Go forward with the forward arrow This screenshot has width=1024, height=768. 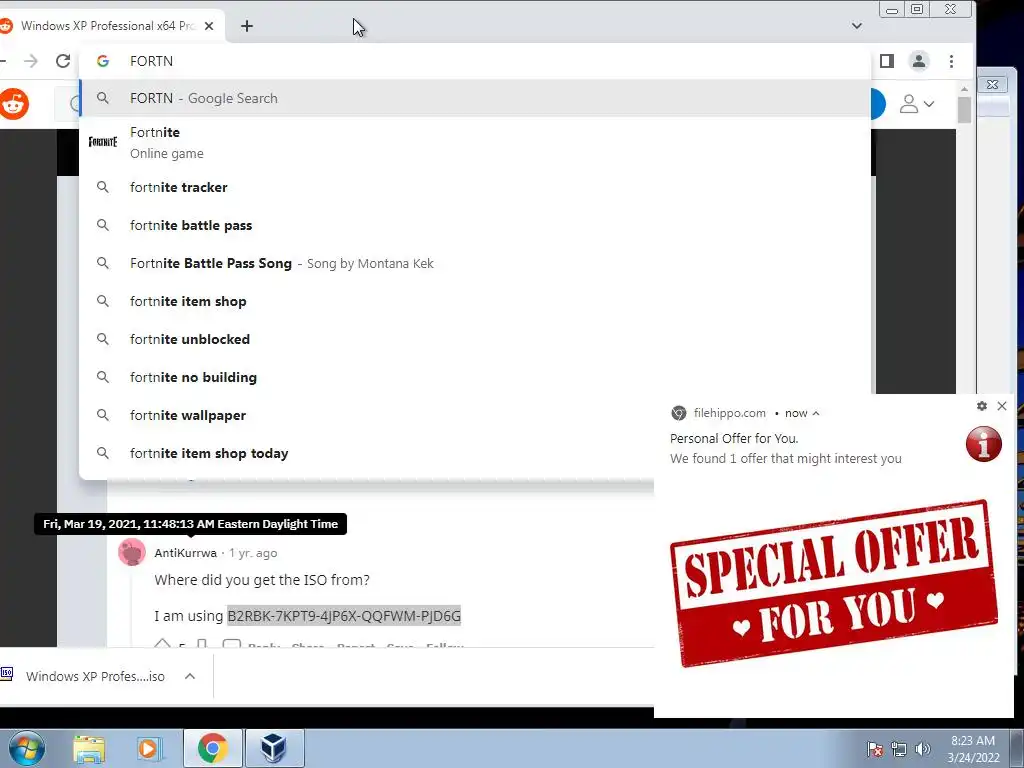31,61
